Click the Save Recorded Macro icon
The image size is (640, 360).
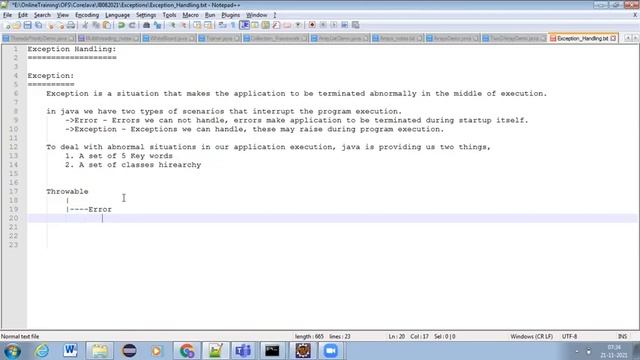click(x=356, y=25)
